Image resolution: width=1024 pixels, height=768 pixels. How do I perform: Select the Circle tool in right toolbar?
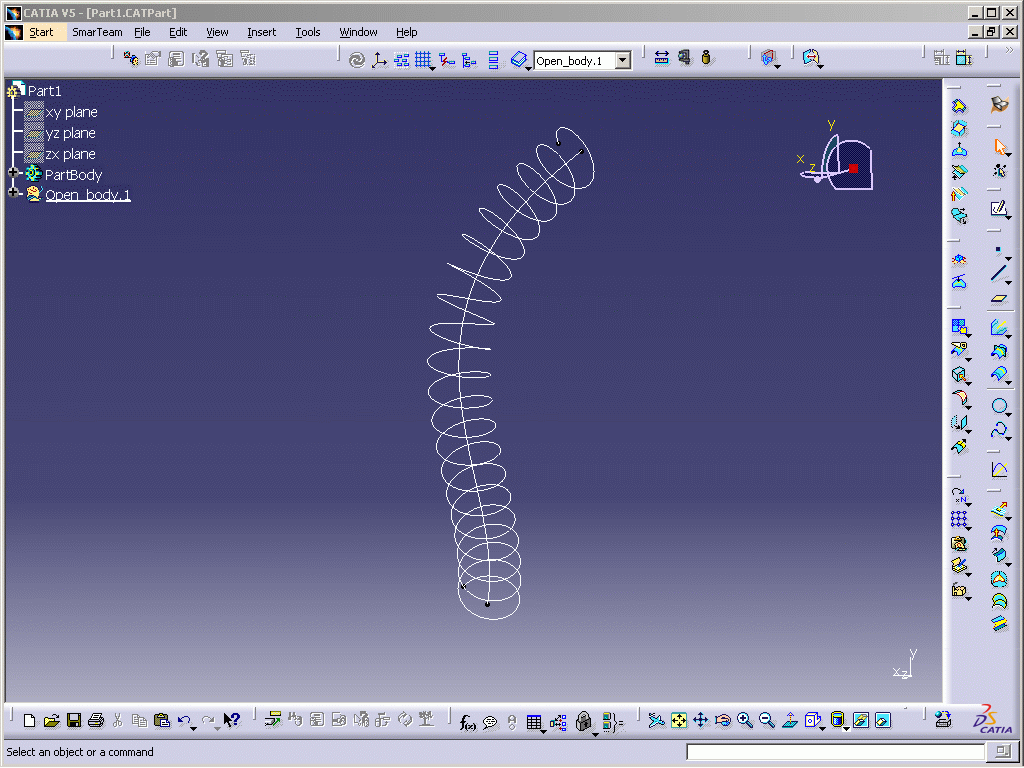tap(998, 406)
